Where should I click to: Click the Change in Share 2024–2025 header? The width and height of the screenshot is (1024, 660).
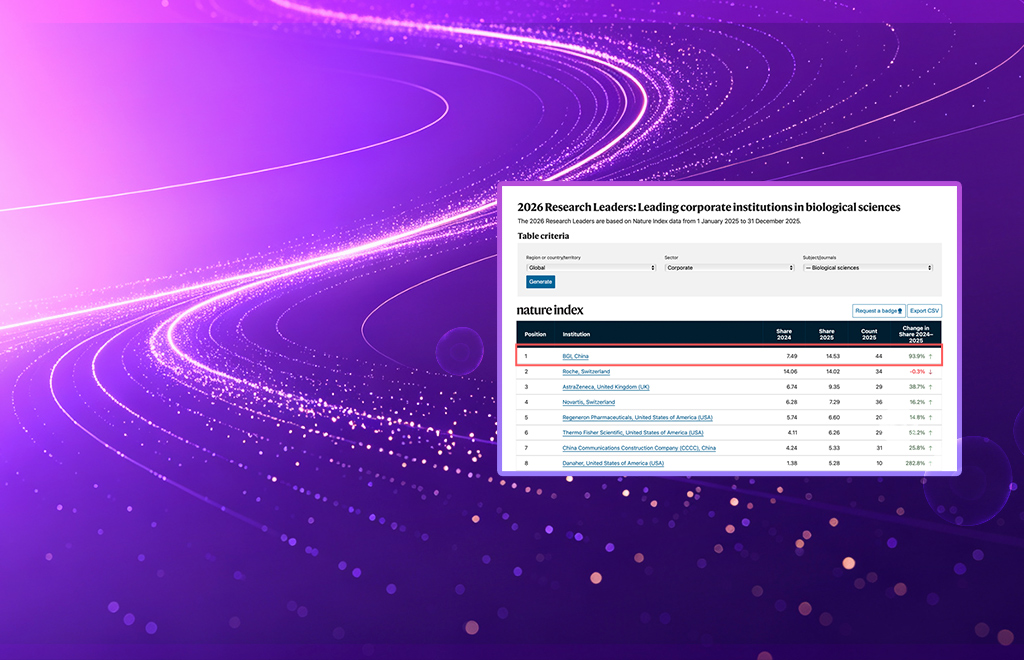[x=916, y=334]
